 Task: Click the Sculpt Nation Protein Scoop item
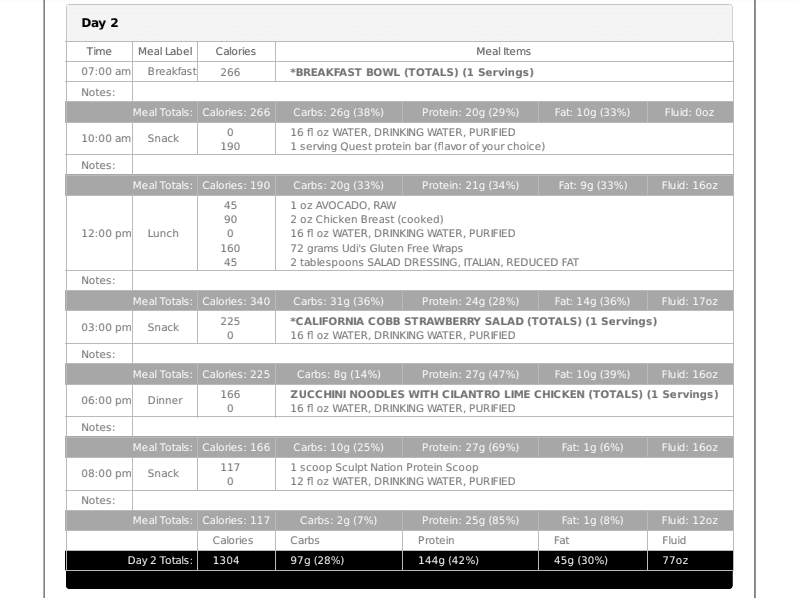coord(384,467)
